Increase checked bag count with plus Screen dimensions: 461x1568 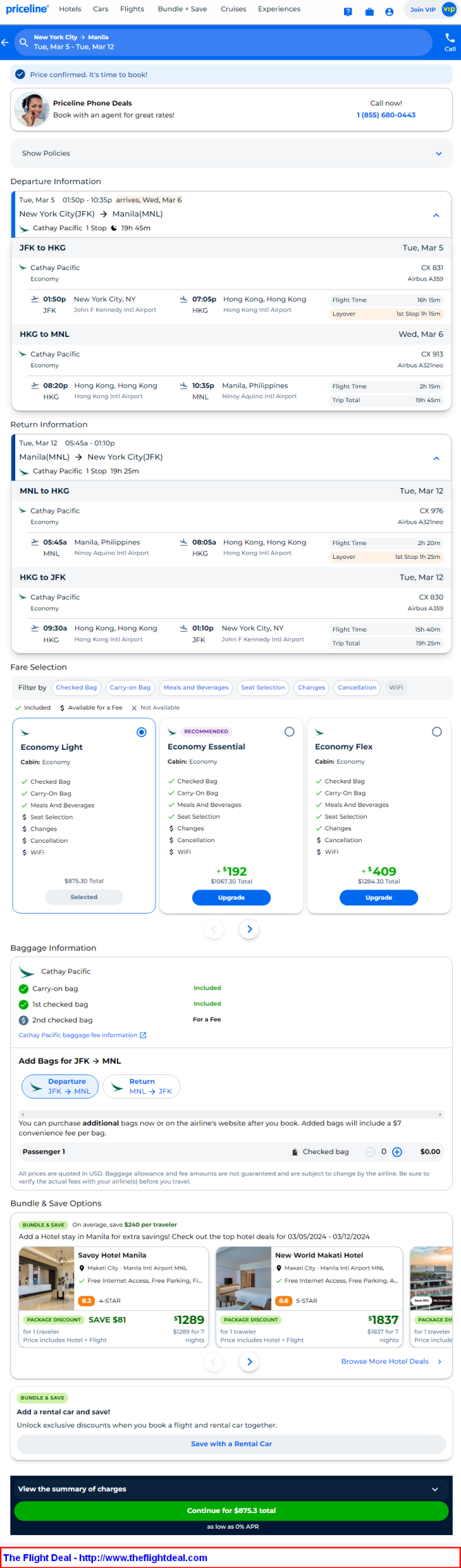(x=397, y=1151)
